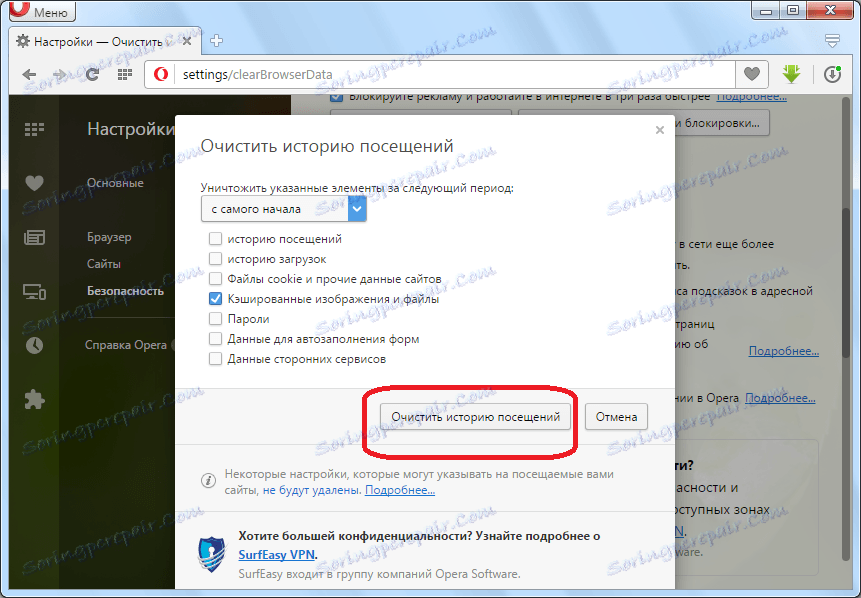Viewport: 861px width, 598px height.
Task: Open the SurfEasy VPN link
Action: pos(277,555)
